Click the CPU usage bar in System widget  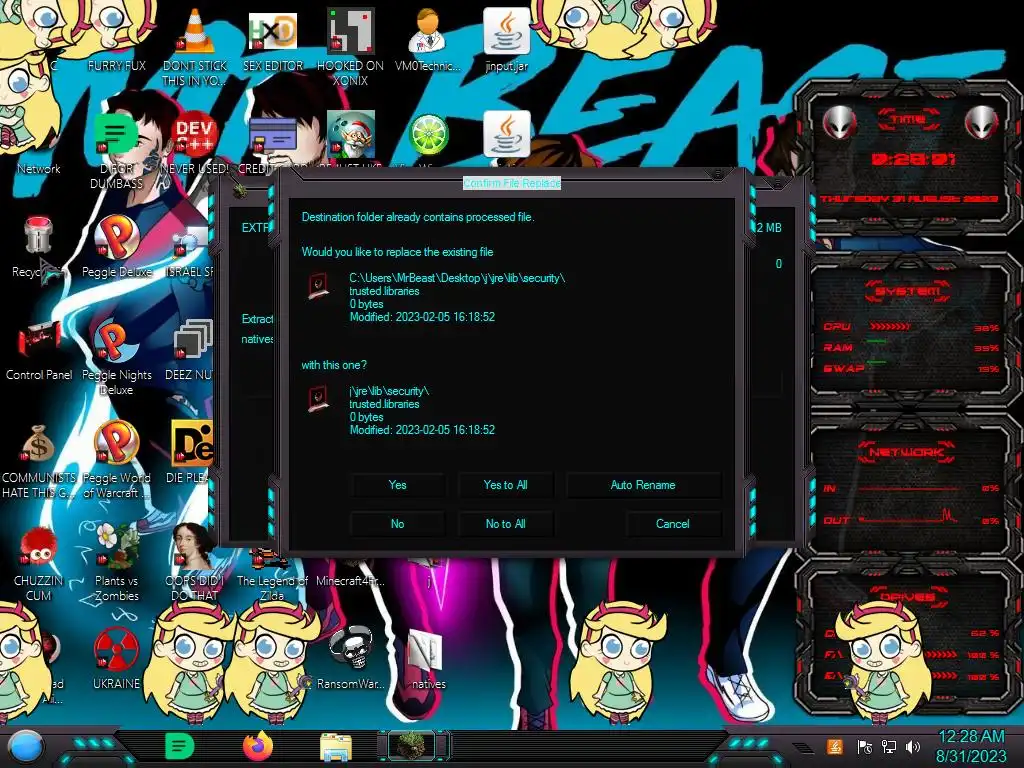890,326
